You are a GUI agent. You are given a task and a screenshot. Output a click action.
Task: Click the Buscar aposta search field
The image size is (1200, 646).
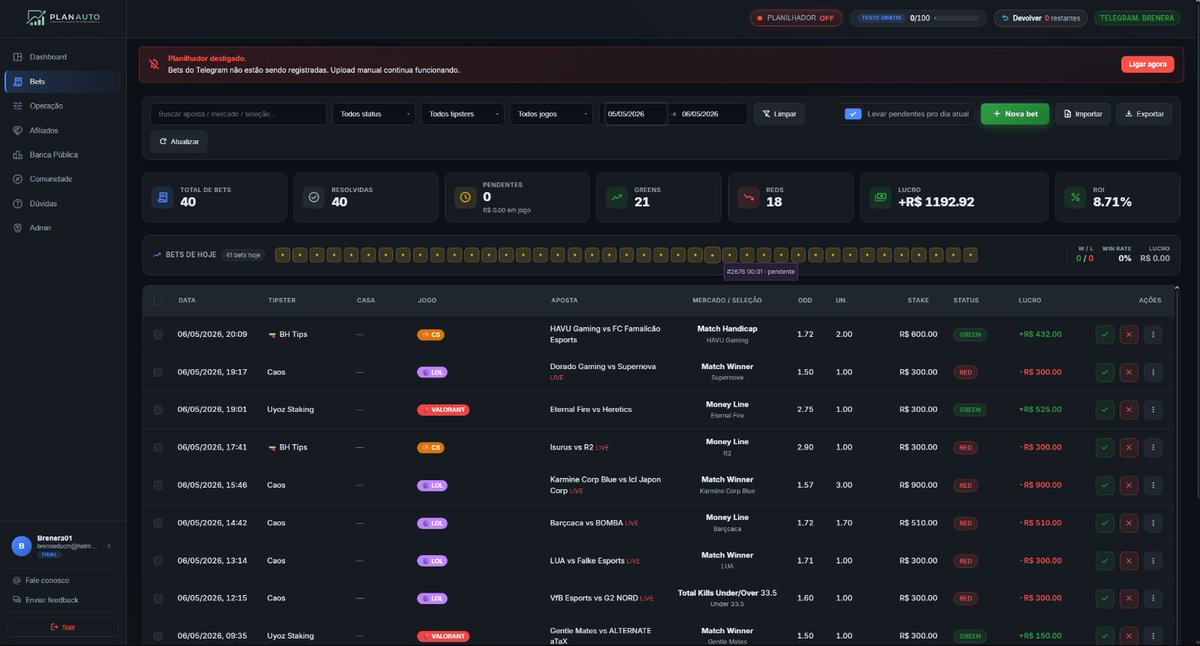tap(238, 114)
